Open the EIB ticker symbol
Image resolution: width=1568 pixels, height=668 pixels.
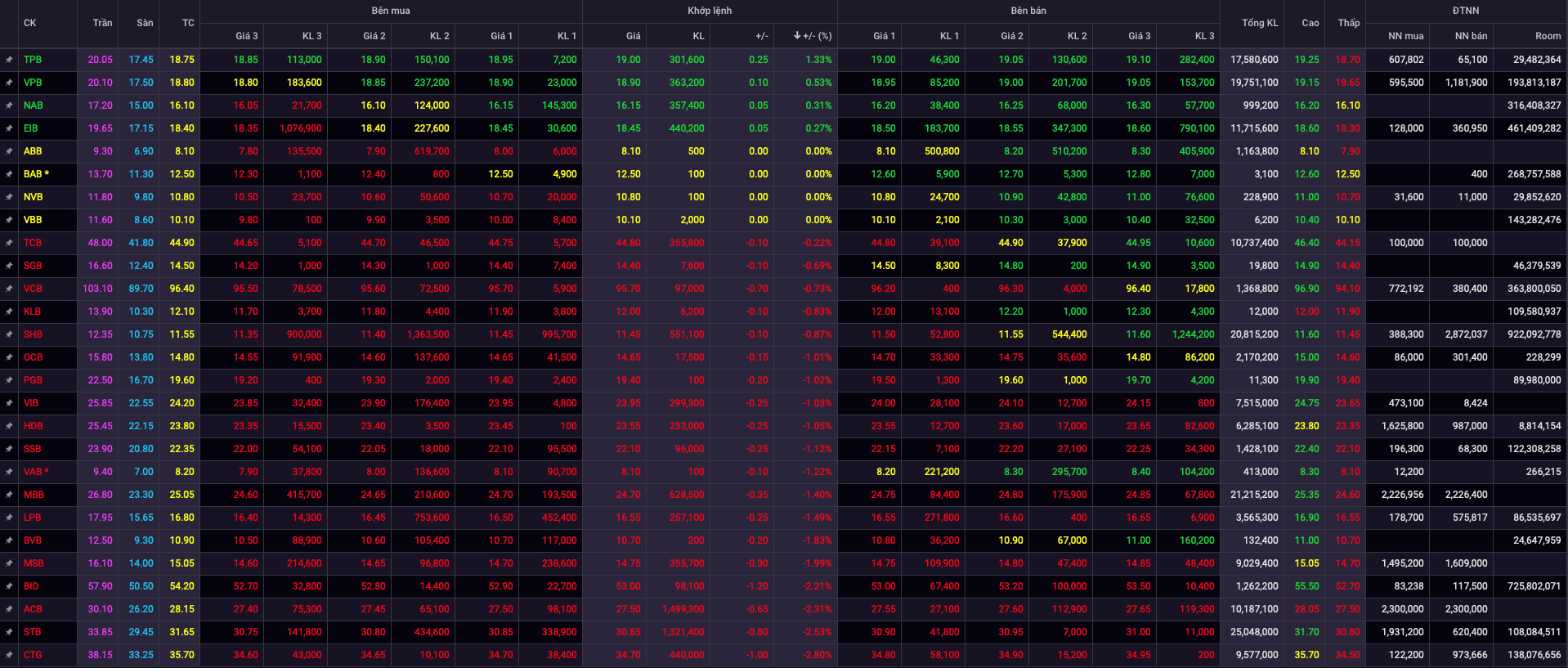pyautogui.click(x=31, y=128)
